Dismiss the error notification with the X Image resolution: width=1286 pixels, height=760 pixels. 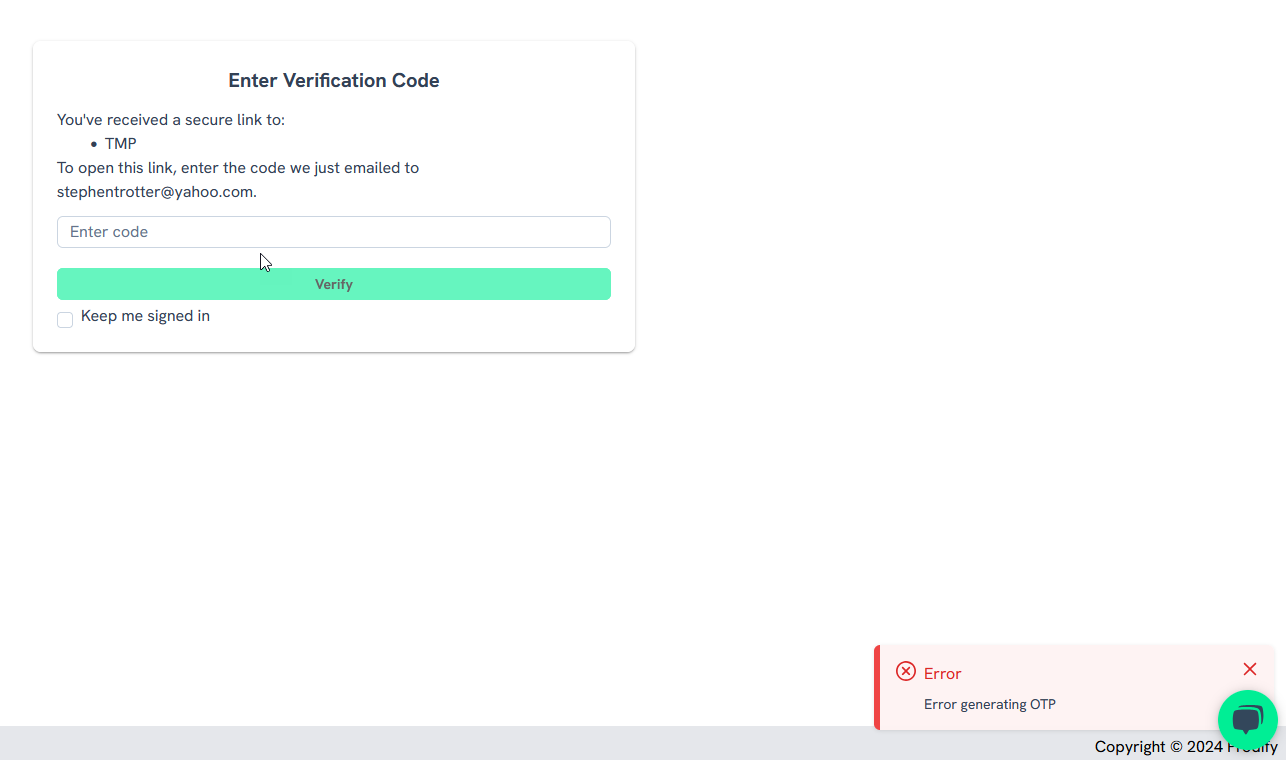[x=1249, y=669]
